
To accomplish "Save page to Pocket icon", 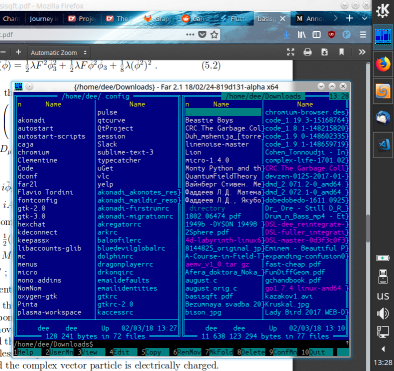I will pos(202,34).
